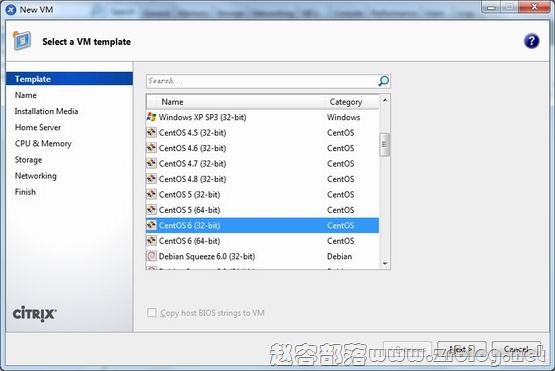This screenshot has height=371, width=555.
Task: Click the Windows category cell
Action: (x=343, y=117)
